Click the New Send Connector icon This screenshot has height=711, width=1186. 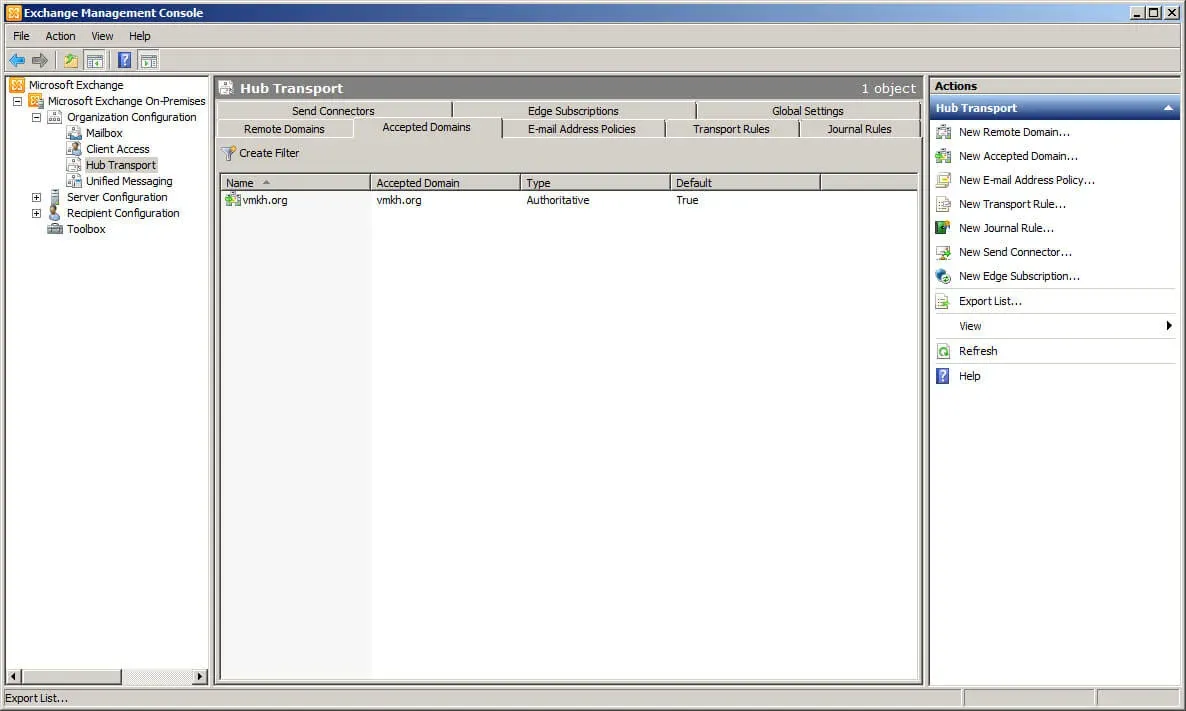pyautogui.click(x=943, y=253)
